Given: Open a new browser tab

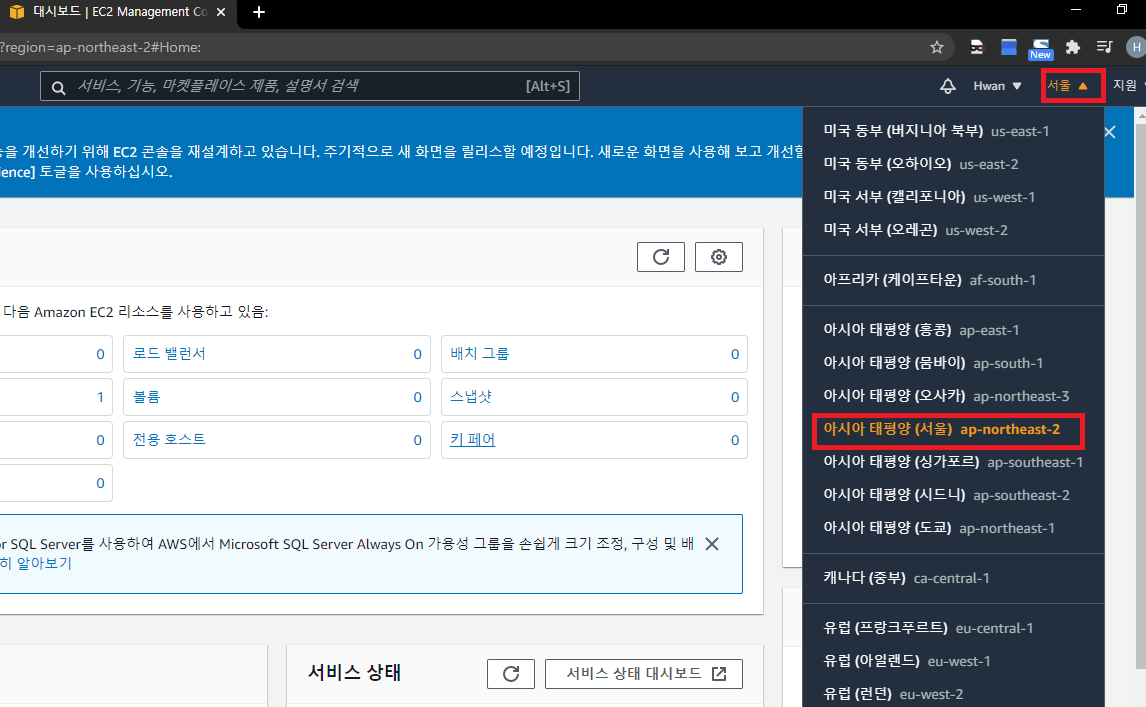Looking at the screenshot, I should (259, 12).
